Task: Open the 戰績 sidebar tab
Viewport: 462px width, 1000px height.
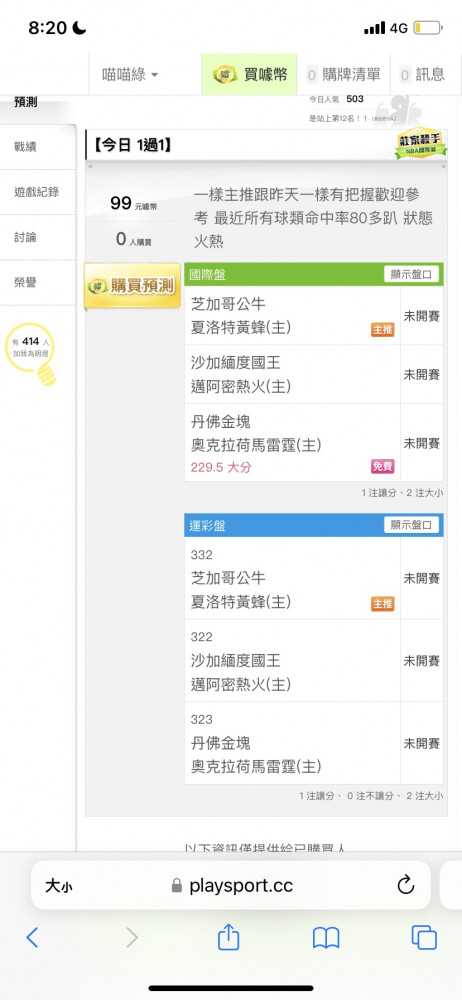Action: pos(38,147)
